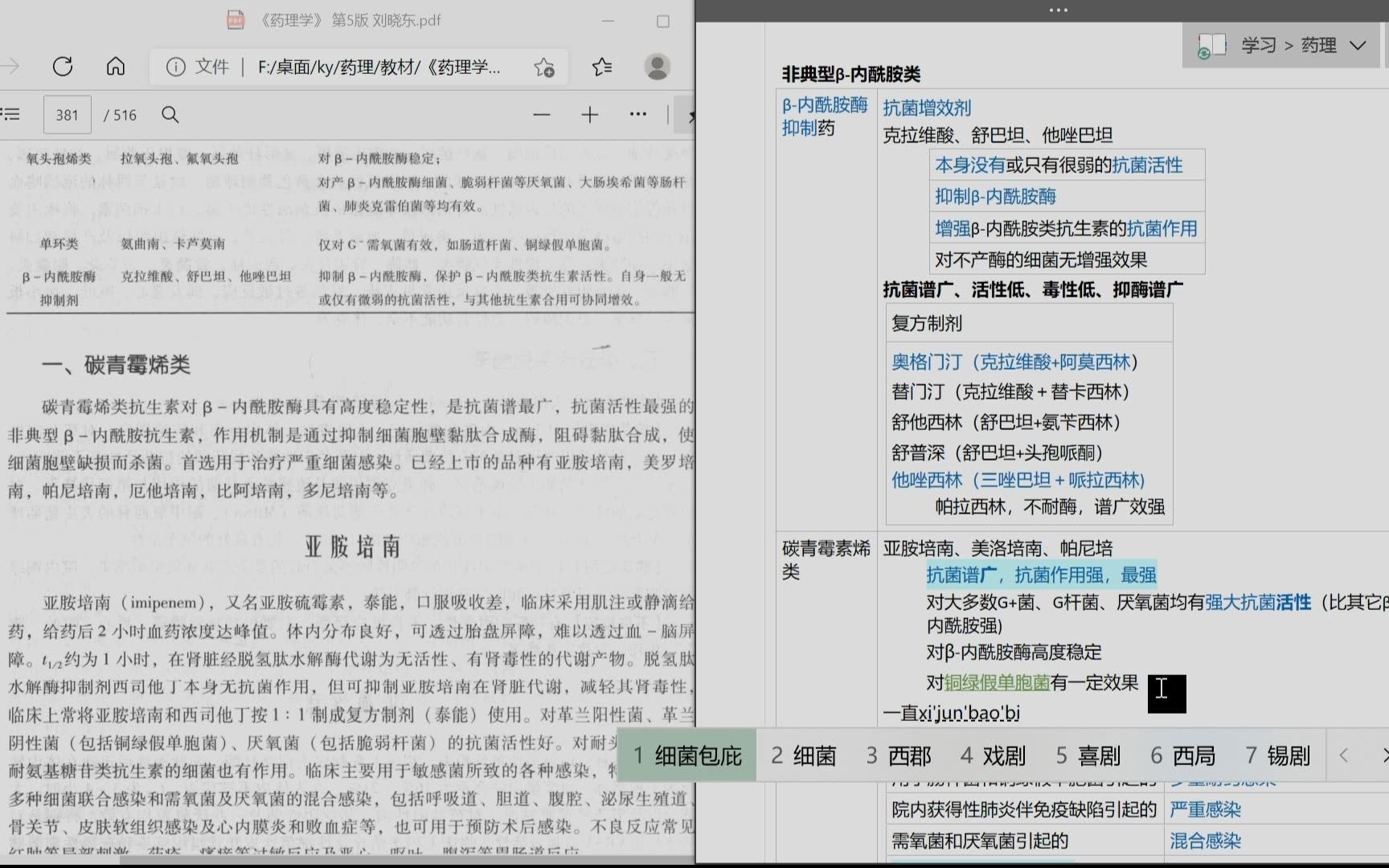The image size is (1389, 868).
Task: Add this page to favorites star
Action: pyautogui.click(x=544, y=68)
